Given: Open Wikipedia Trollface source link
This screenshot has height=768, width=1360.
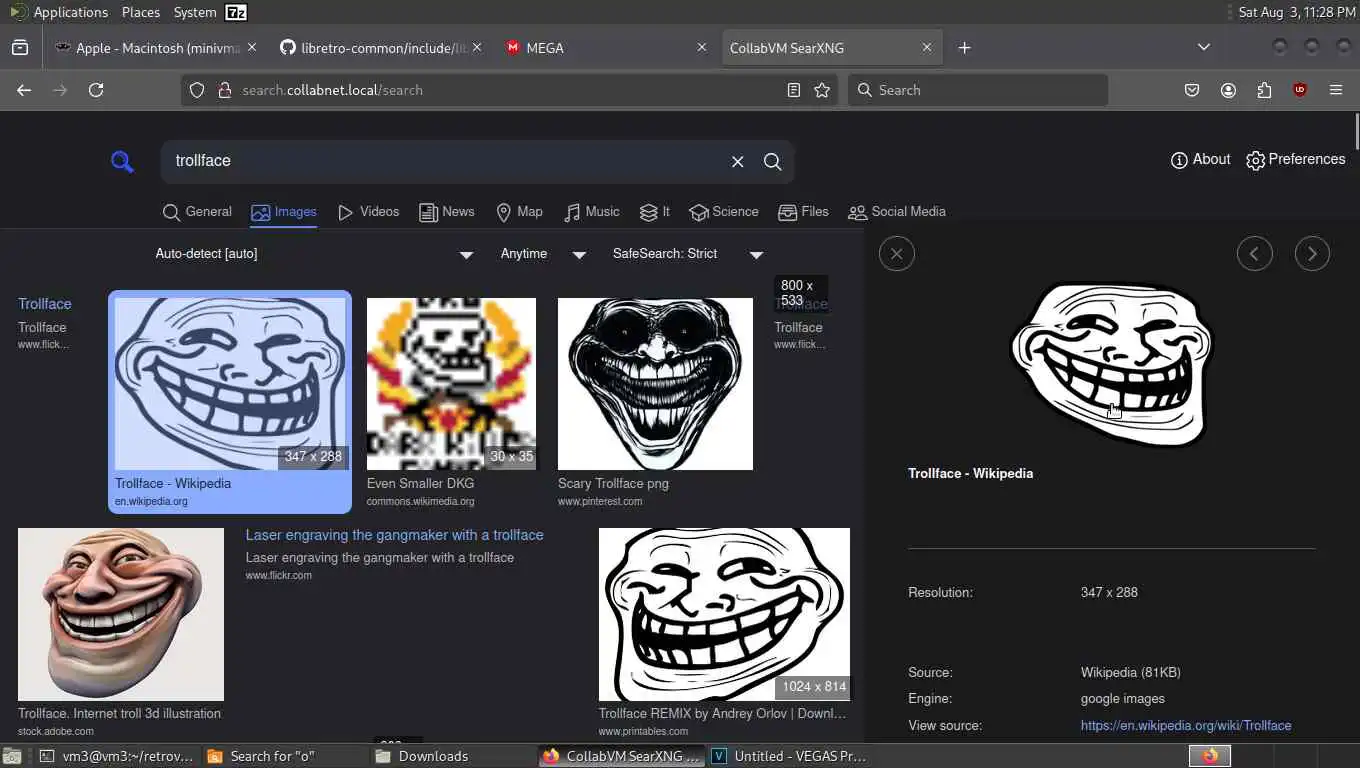Looking at the screenshot, I should 1186,725.
